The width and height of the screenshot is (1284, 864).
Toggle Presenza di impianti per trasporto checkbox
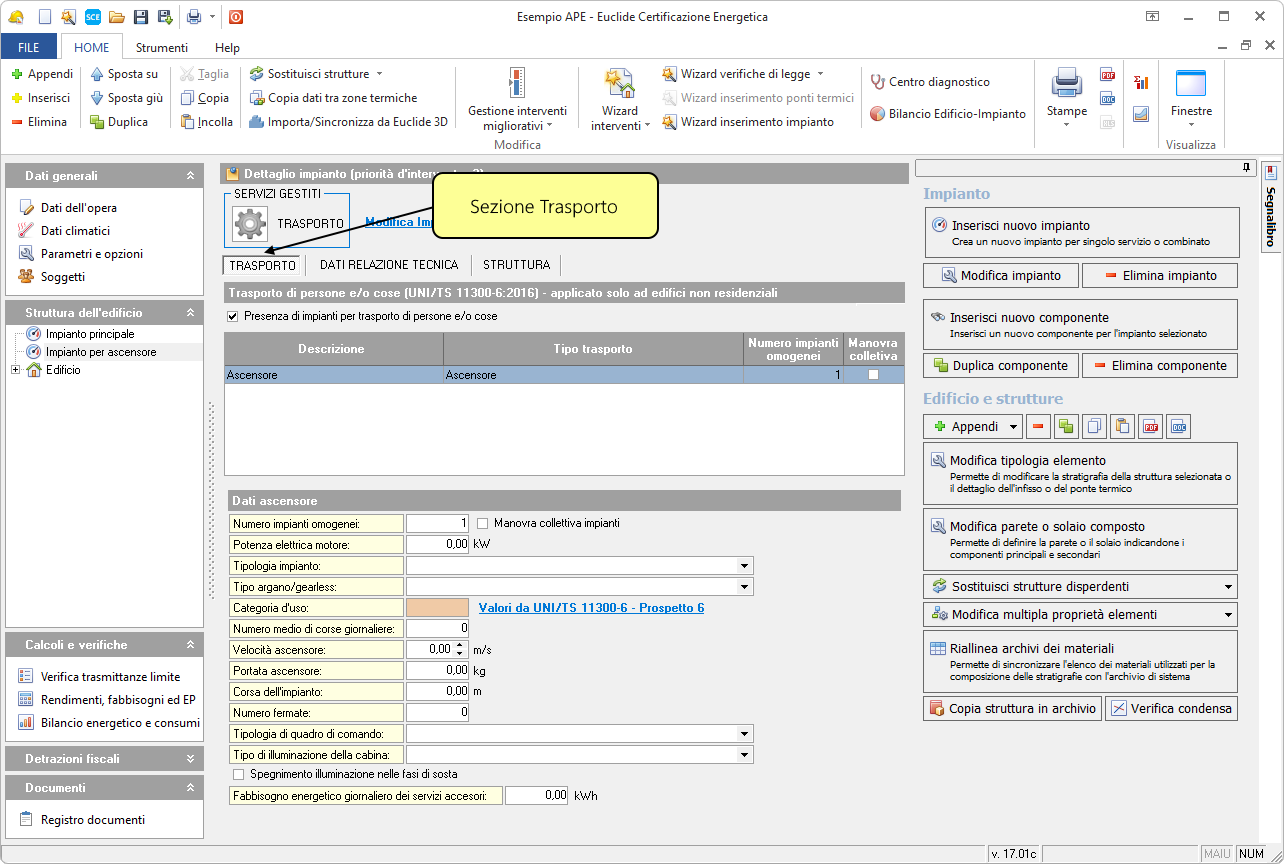point(234,316)
